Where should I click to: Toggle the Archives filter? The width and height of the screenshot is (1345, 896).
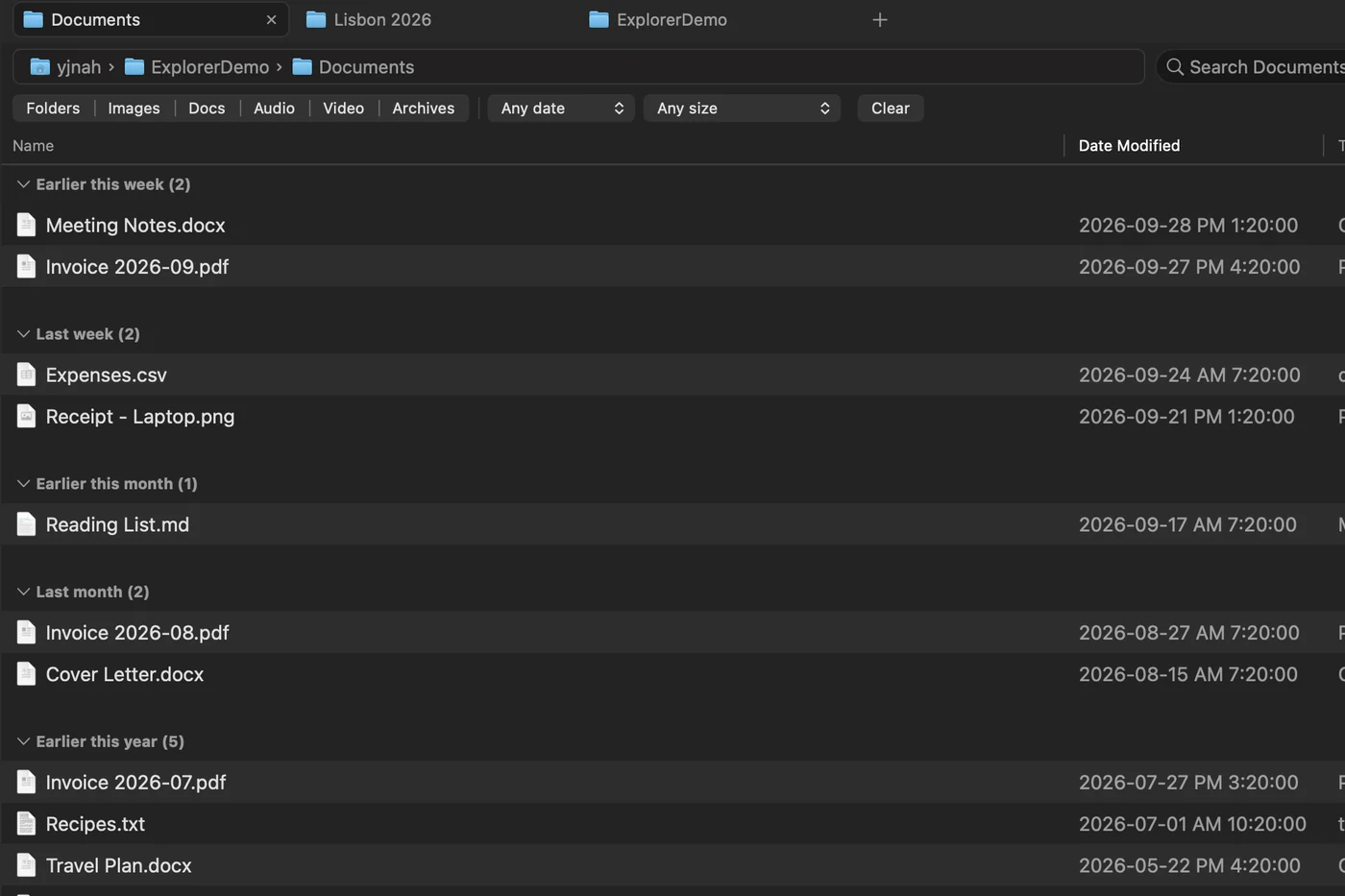coord(423,109)
